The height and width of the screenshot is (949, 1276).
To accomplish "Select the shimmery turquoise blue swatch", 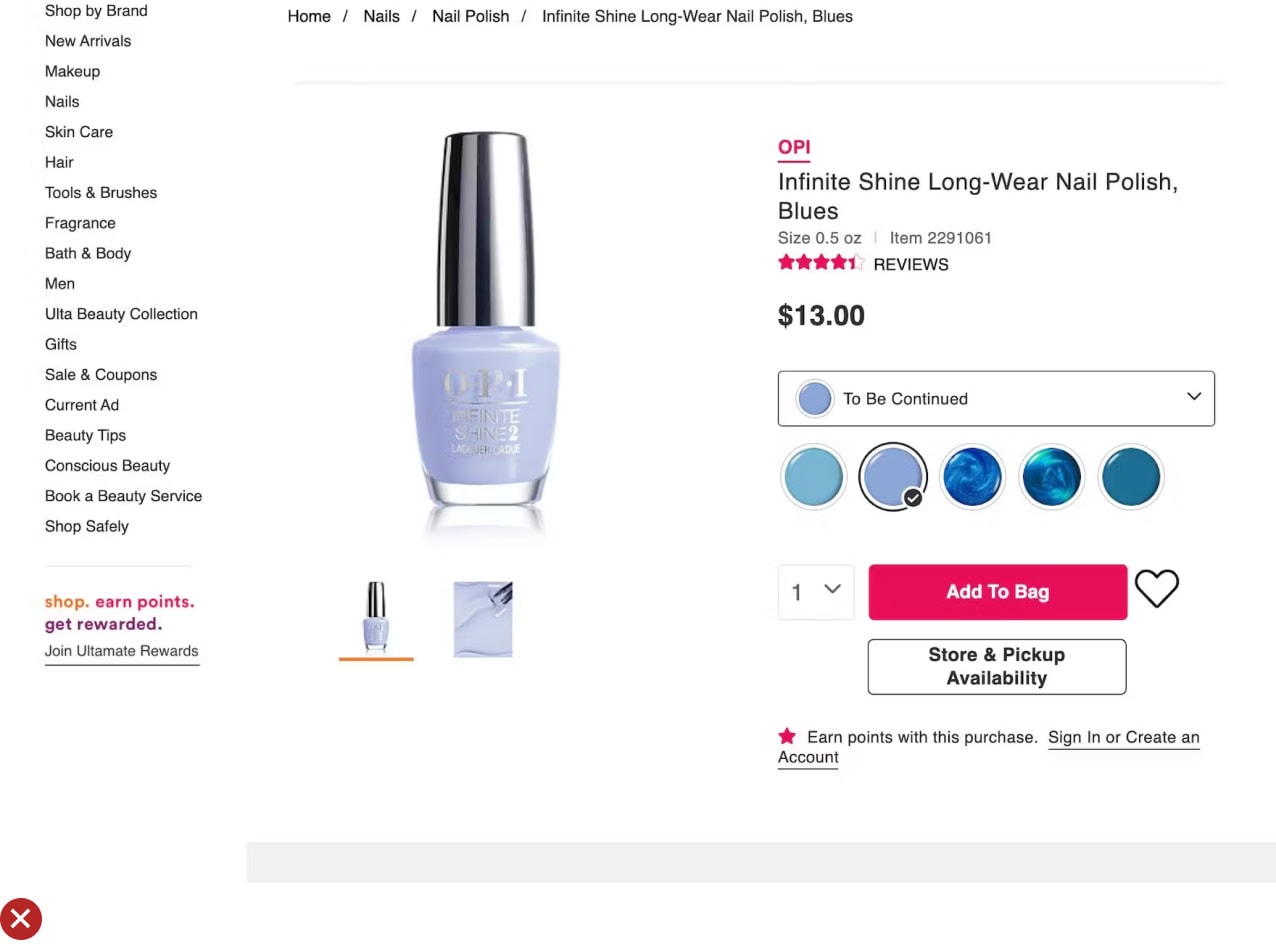I will (x=1051, y=477).
